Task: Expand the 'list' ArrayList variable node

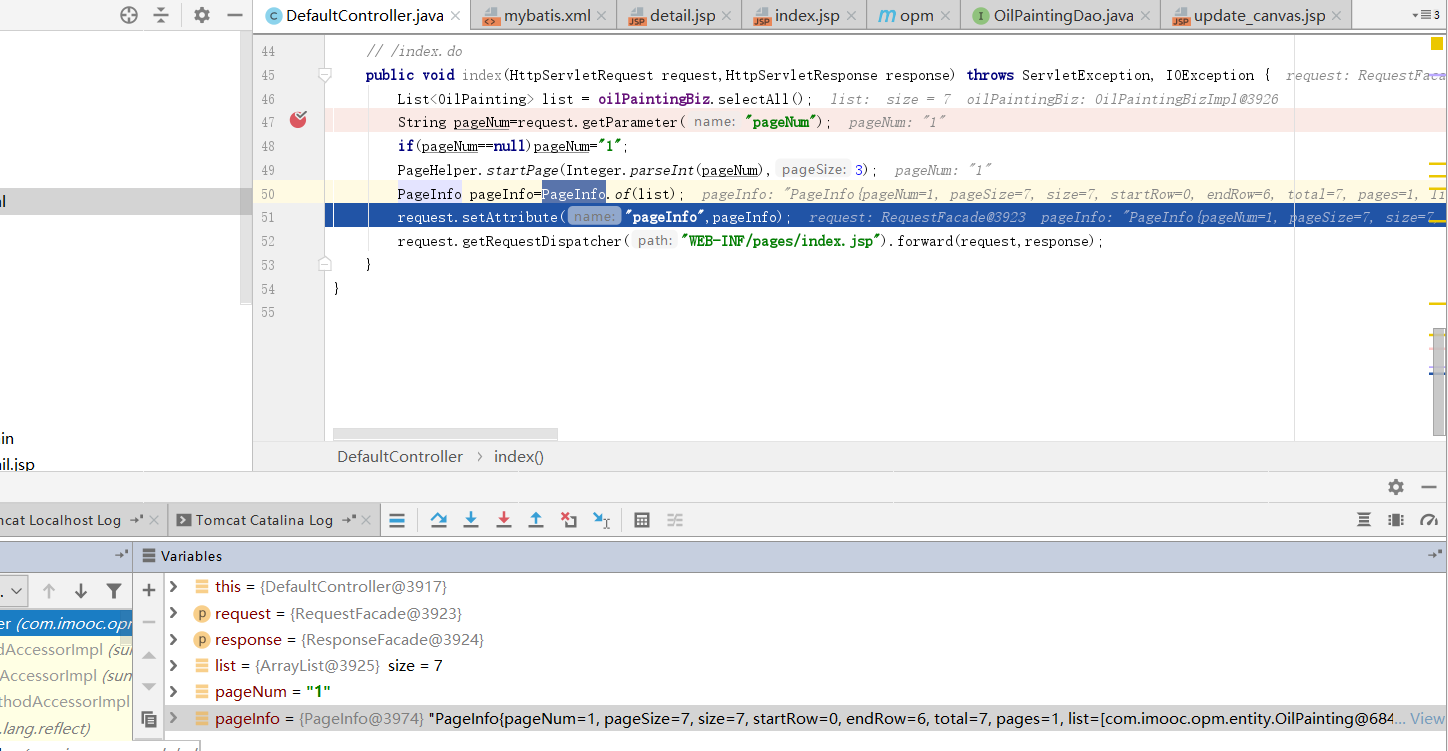Action: click(174, 665)
